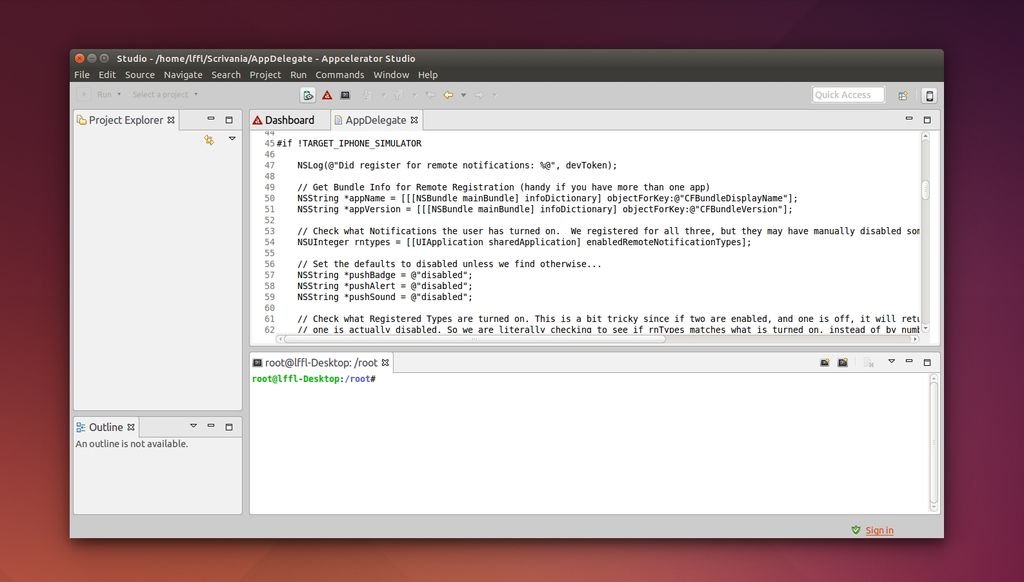Screen dimensions: 1024x582
Task: Open the Outline view menu dropdown
Action: point(193,427)
